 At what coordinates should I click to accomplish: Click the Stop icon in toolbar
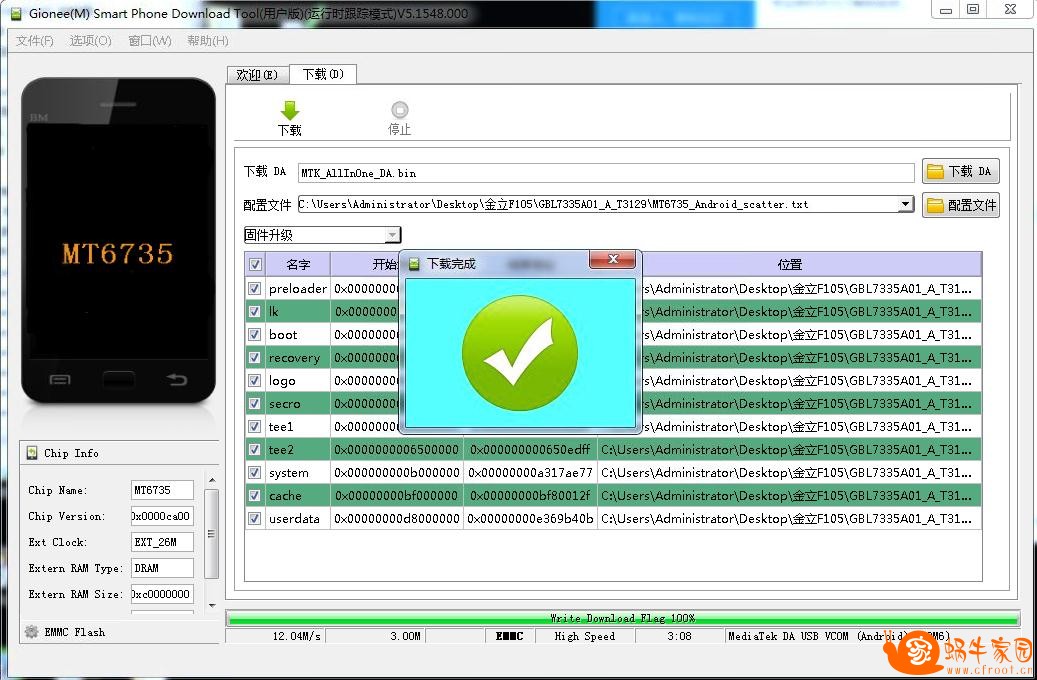(x=399, y=109)
